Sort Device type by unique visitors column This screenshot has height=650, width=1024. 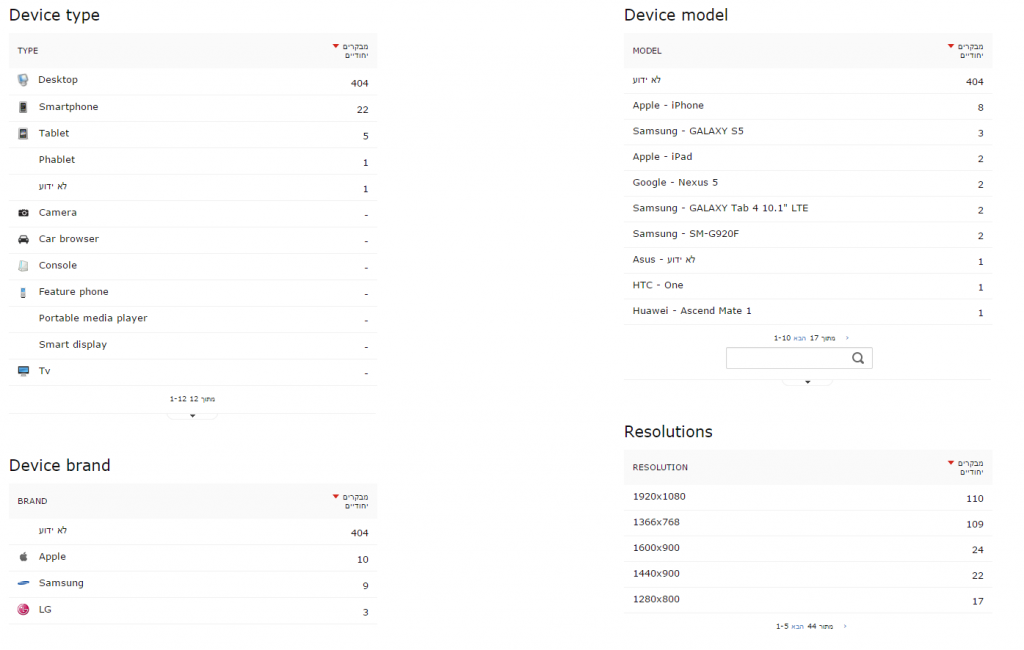[351, 51]
